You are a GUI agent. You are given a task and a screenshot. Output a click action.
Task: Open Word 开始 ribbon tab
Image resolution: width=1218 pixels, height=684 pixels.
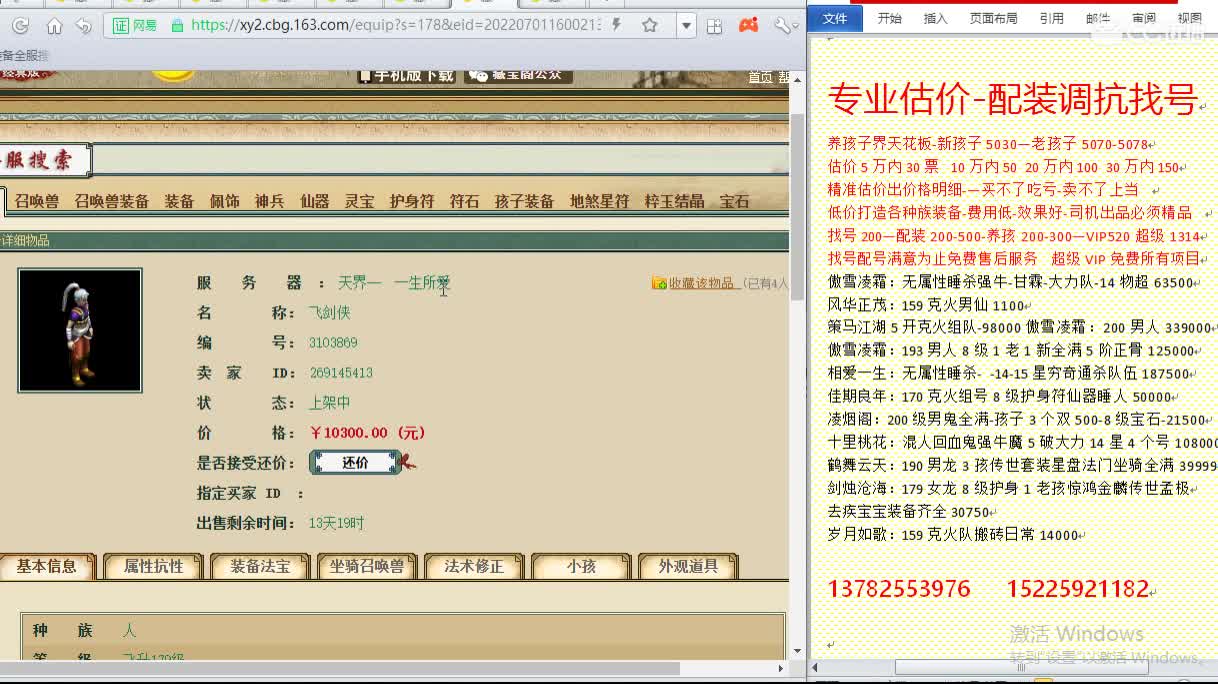coord(889,18)
